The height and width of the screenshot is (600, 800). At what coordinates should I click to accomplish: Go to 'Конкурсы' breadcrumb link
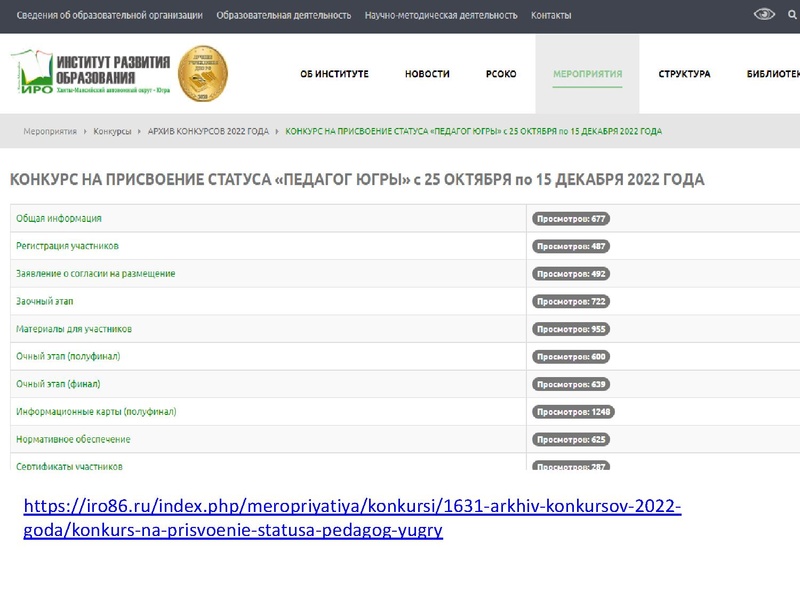tap(112, 131)
